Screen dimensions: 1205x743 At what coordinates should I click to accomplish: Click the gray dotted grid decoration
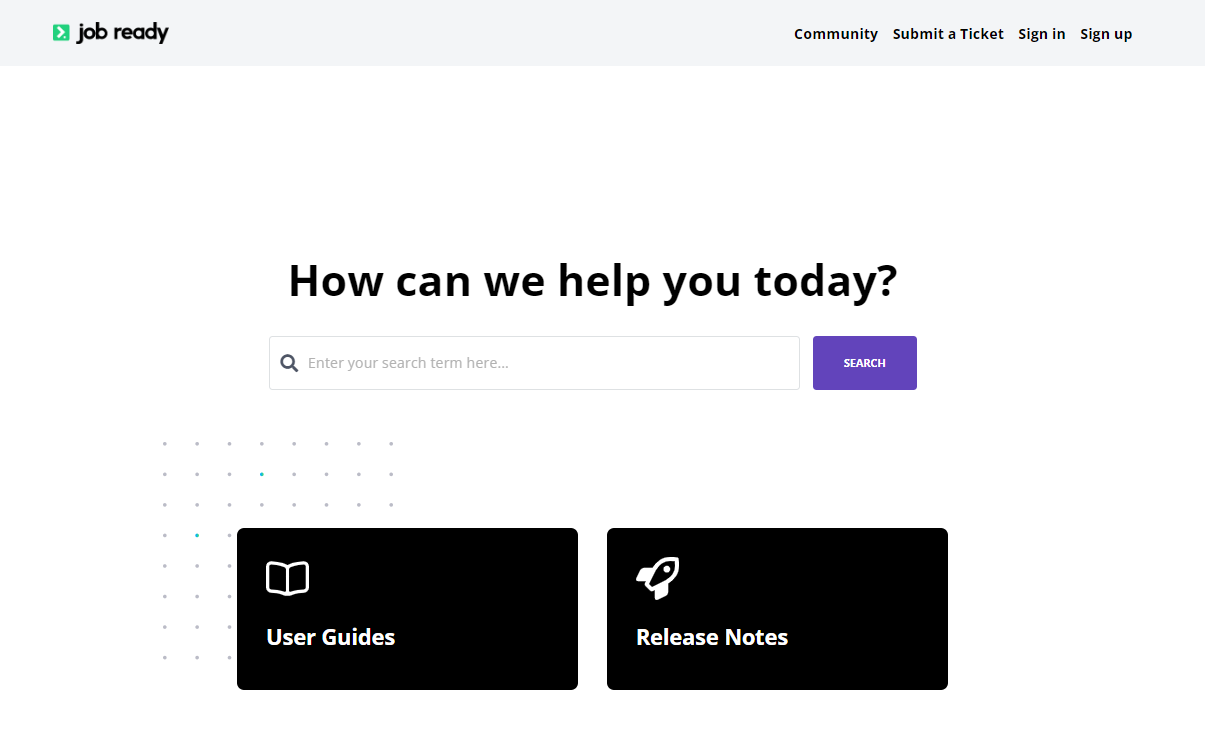tap(326, 474)
